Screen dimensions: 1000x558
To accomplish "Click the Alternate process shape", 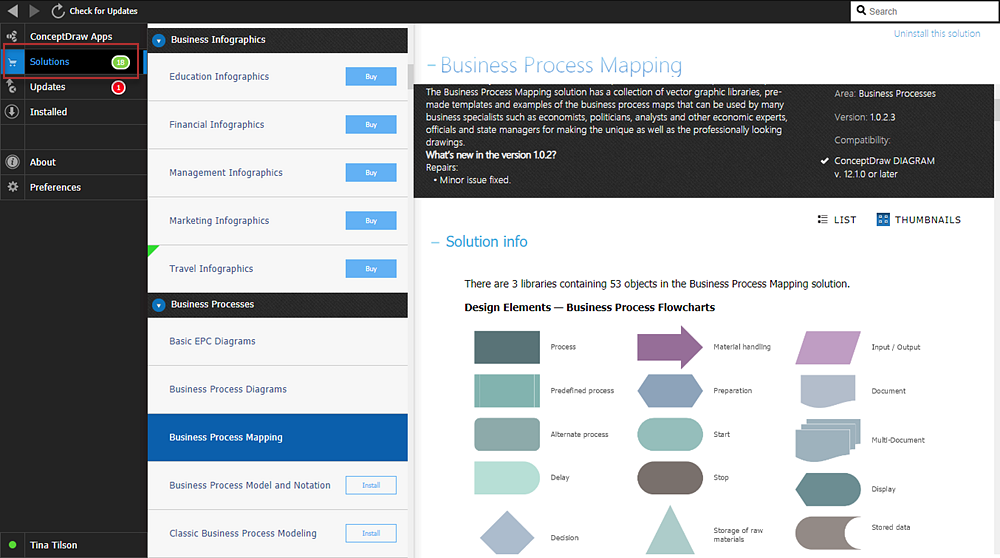I will 507,434.
